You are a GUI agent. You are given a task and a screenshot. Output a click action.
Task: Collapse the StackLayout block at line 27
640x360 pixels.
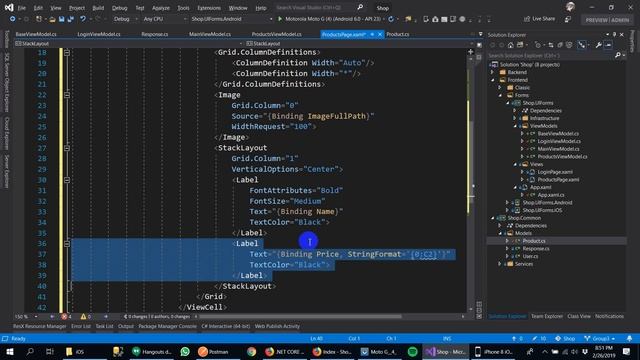[x=67, y=148]
